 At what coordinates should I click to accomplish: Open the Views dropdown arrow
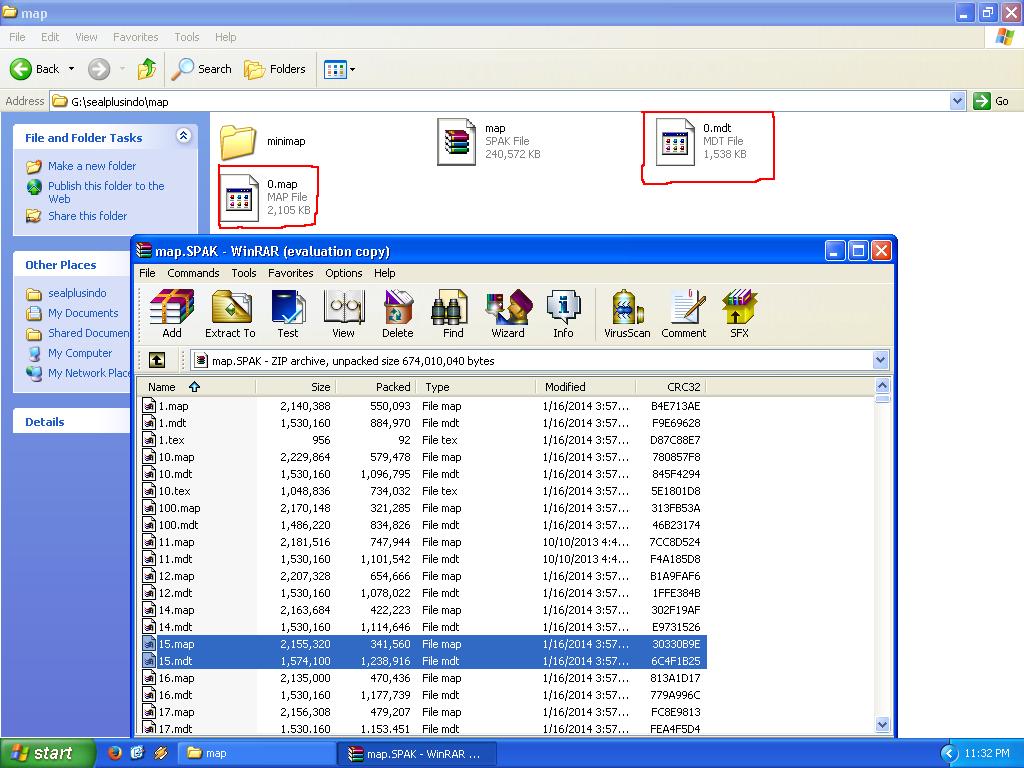tap(353, 69)
